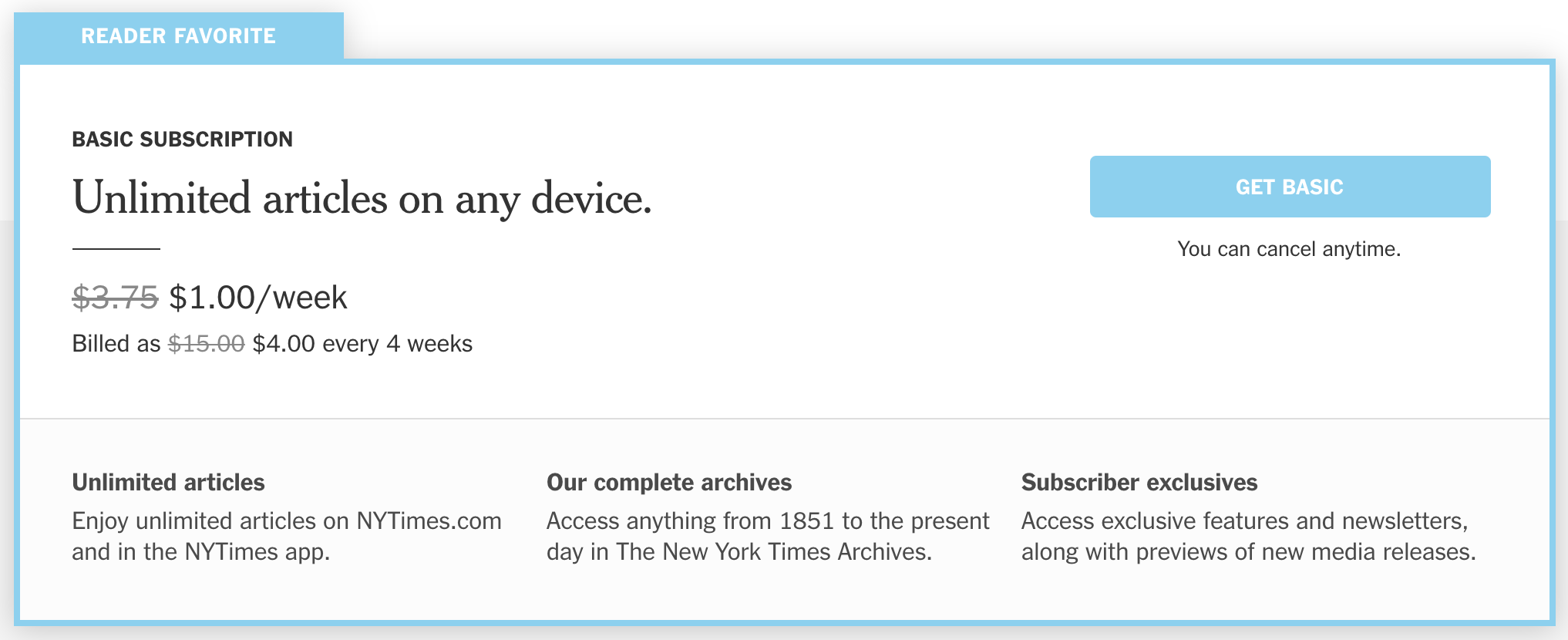Click the NYTimes.com text in description
Viewport: 1568px width, 640px height.
(x=429, y=521)
